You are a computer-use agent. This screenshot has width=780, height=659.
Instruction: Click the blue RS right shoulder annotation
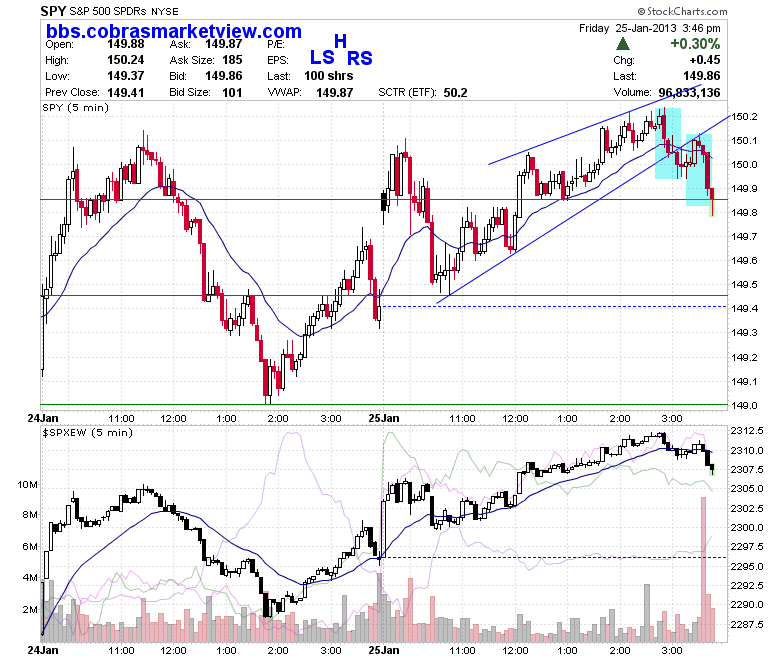pos(360,59)
